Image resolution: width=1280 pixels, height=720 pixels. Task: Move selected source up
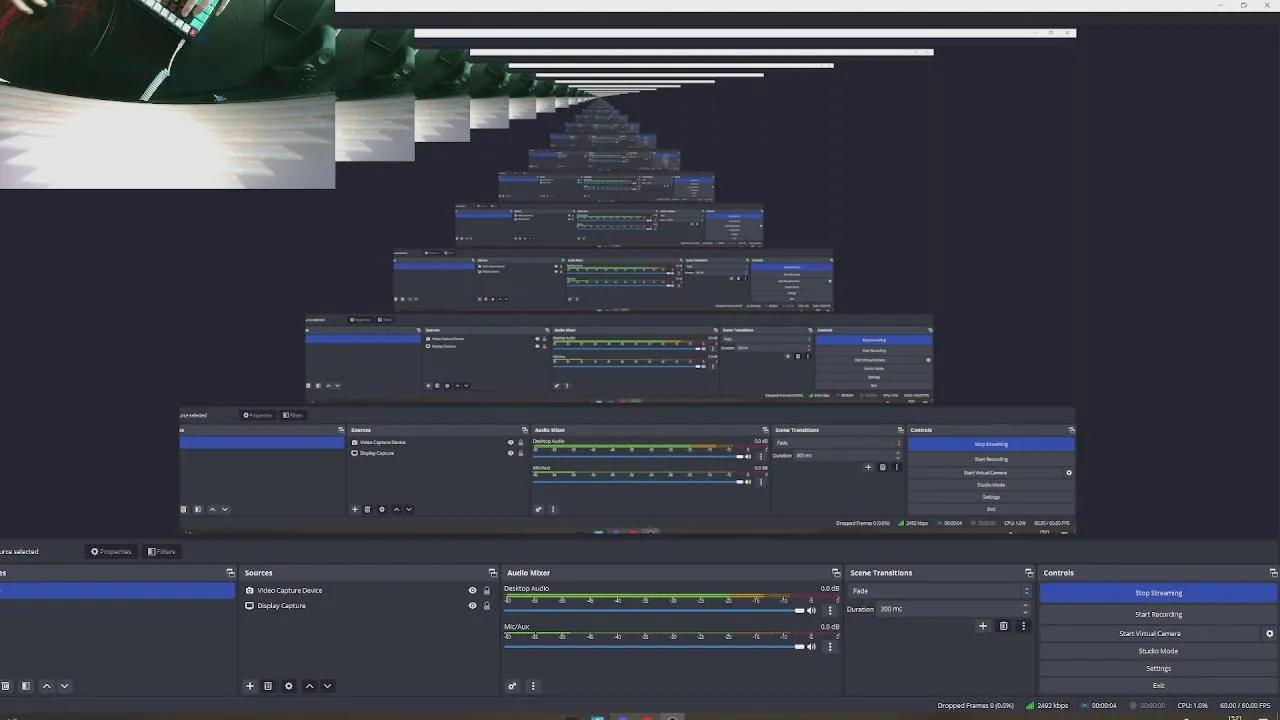pyautogui.click(x=309, y=686)
